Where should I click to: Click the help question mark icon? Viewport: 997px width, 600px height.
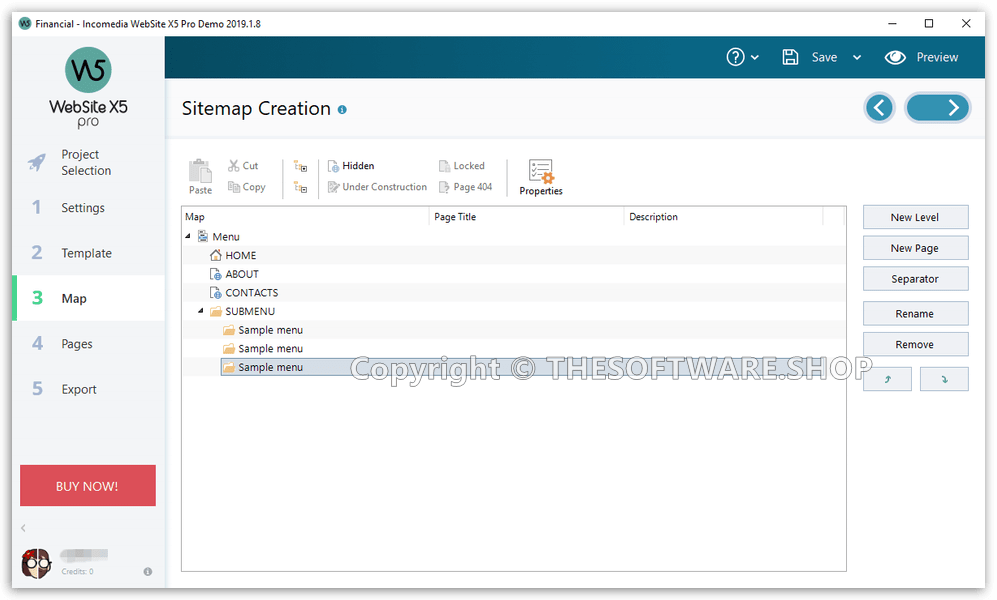735,57
